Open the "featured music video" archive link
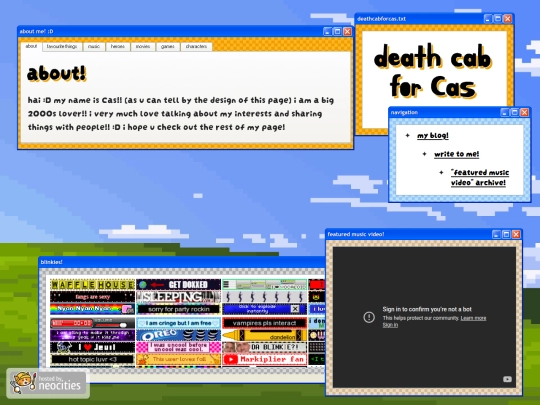The height and width of the screenshot is (405, 540). click(x=480, y=177)
